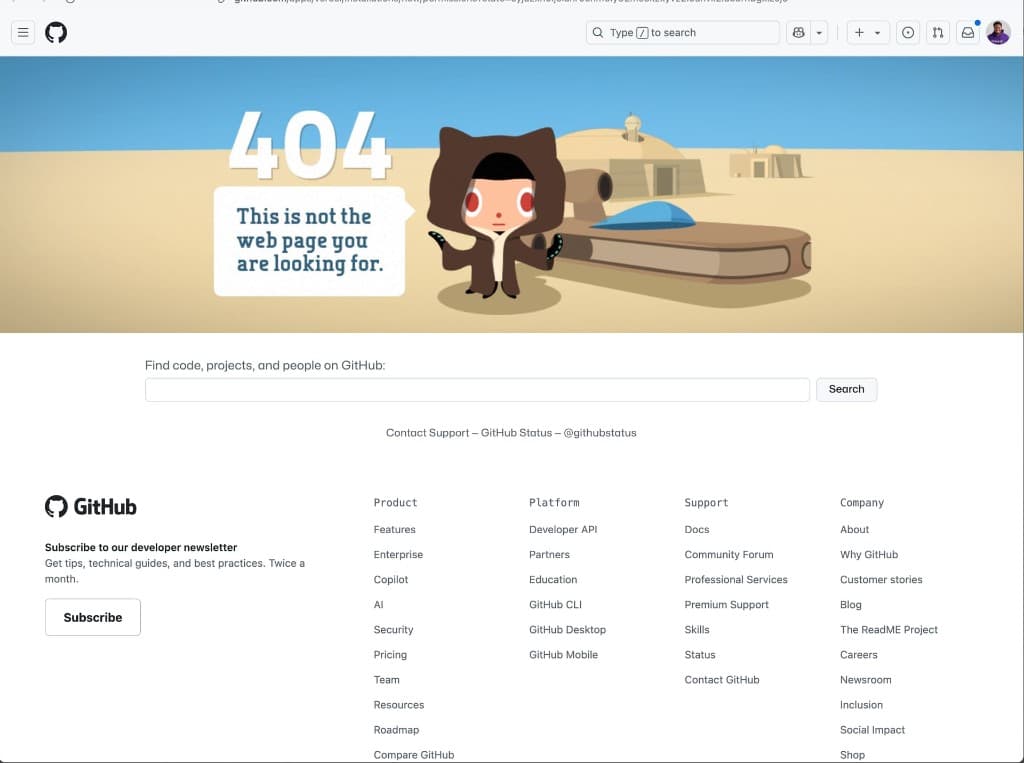This screenshot has height=763, width=1024.
Task: Open the Features footer link
Action: coord(394,529)
